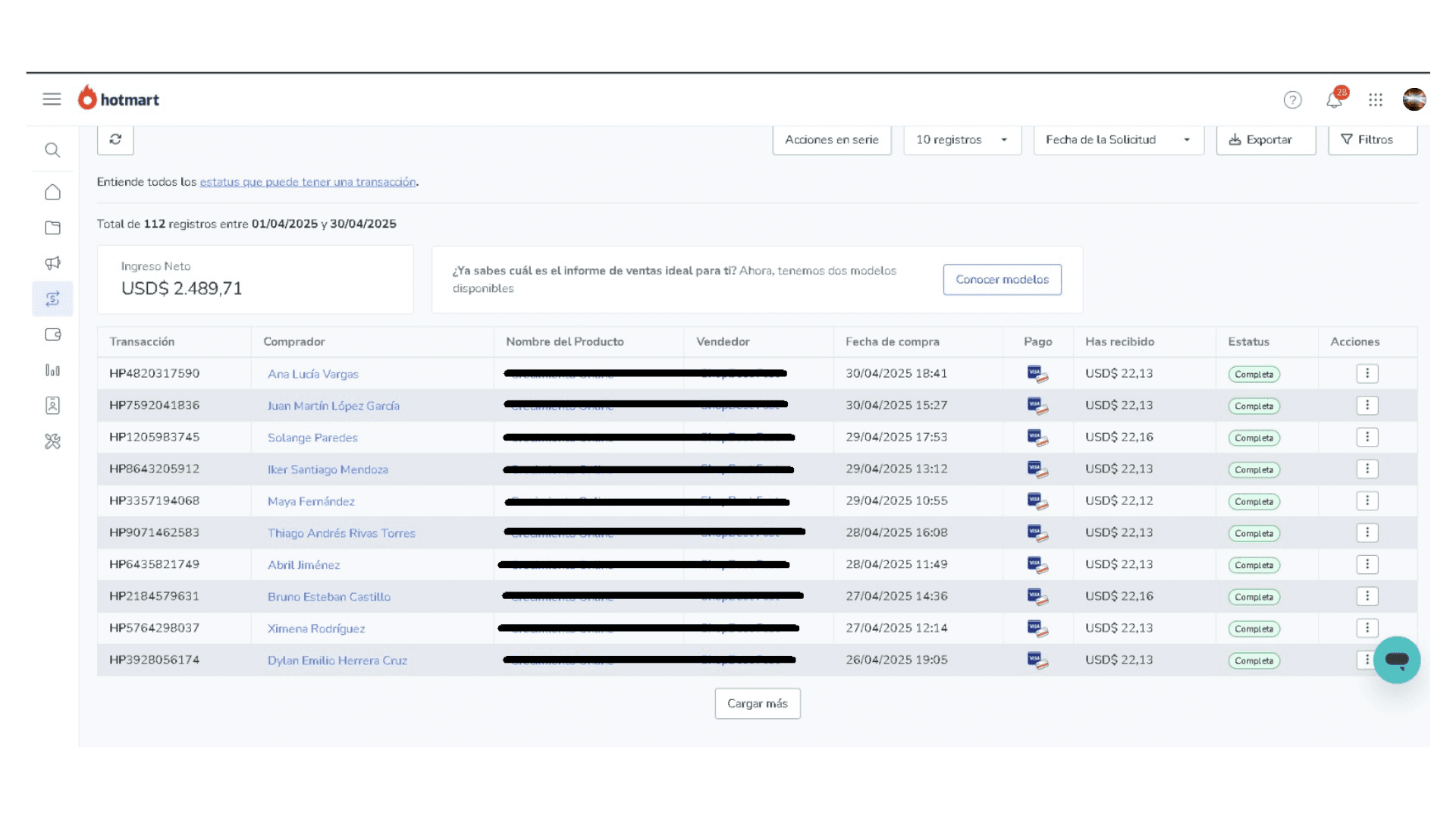Expand the 10 registros dropdown
1456x819 pixels.
tap(962, 140)
